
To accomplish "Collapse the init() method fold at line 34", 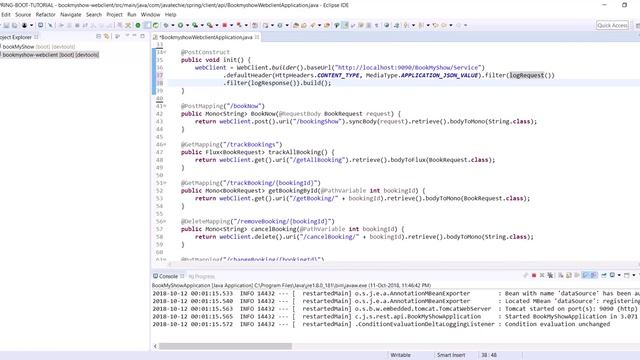I will (x=165, y=52).
